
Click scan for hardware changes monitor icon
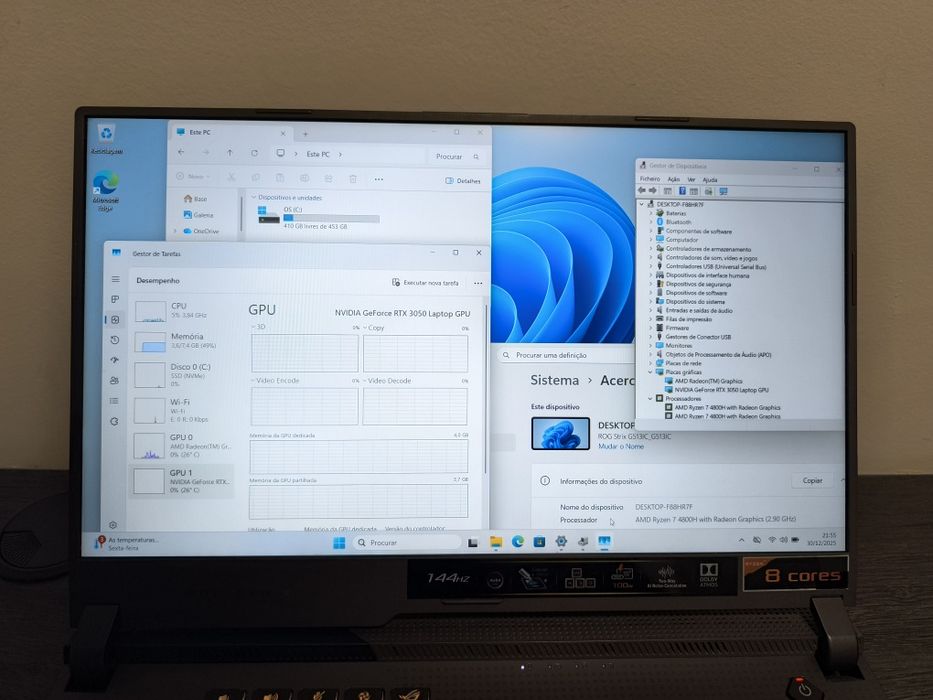coord(724,192)
